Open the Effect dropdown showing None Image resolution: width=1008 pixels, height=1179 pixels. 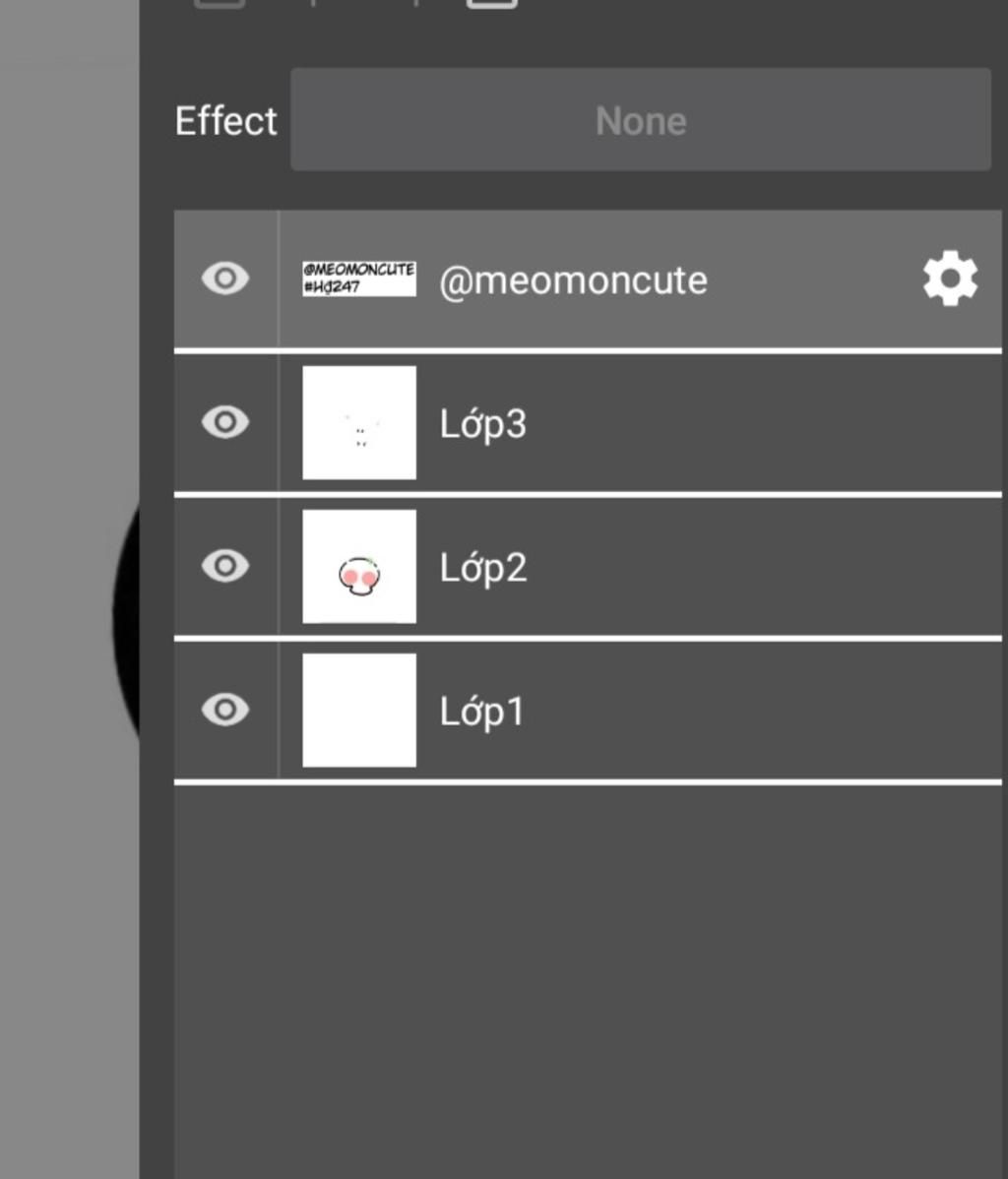click(640, 120)
